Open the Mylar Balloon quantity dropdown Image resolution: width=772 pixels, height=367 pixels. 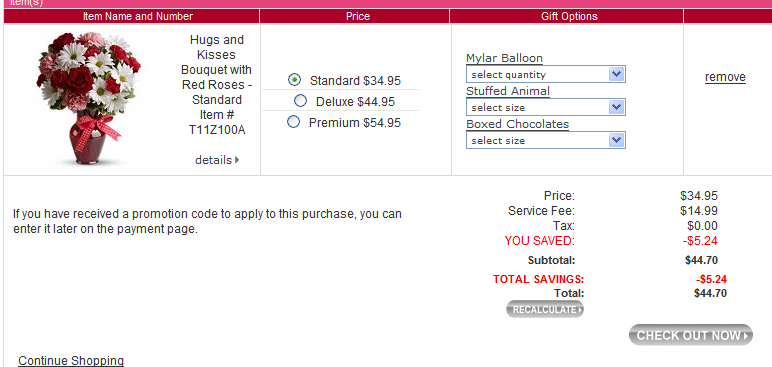546,74
